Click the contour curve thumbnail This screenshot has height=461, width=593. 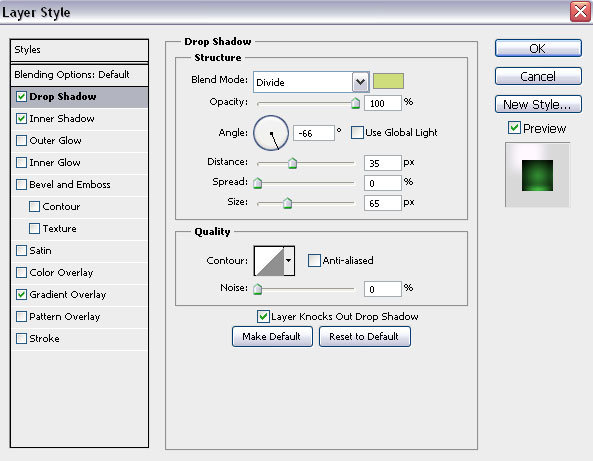[269, 261]
